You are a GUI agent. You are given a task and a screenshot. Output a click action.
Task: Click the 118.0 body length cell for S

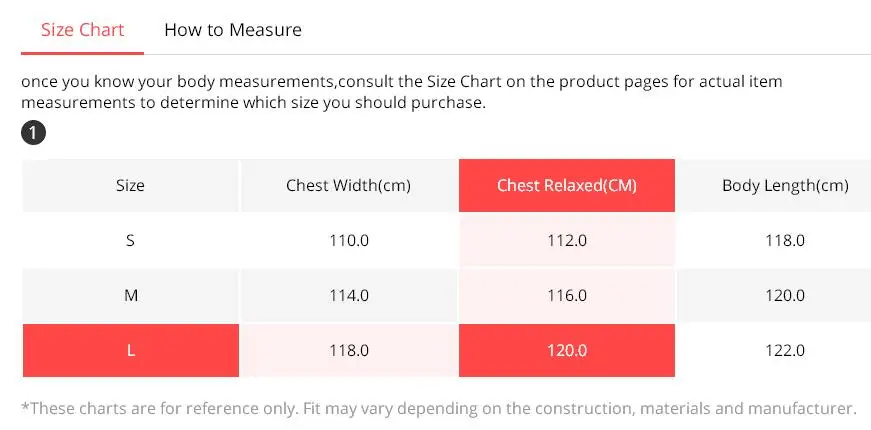pos(785,240)
